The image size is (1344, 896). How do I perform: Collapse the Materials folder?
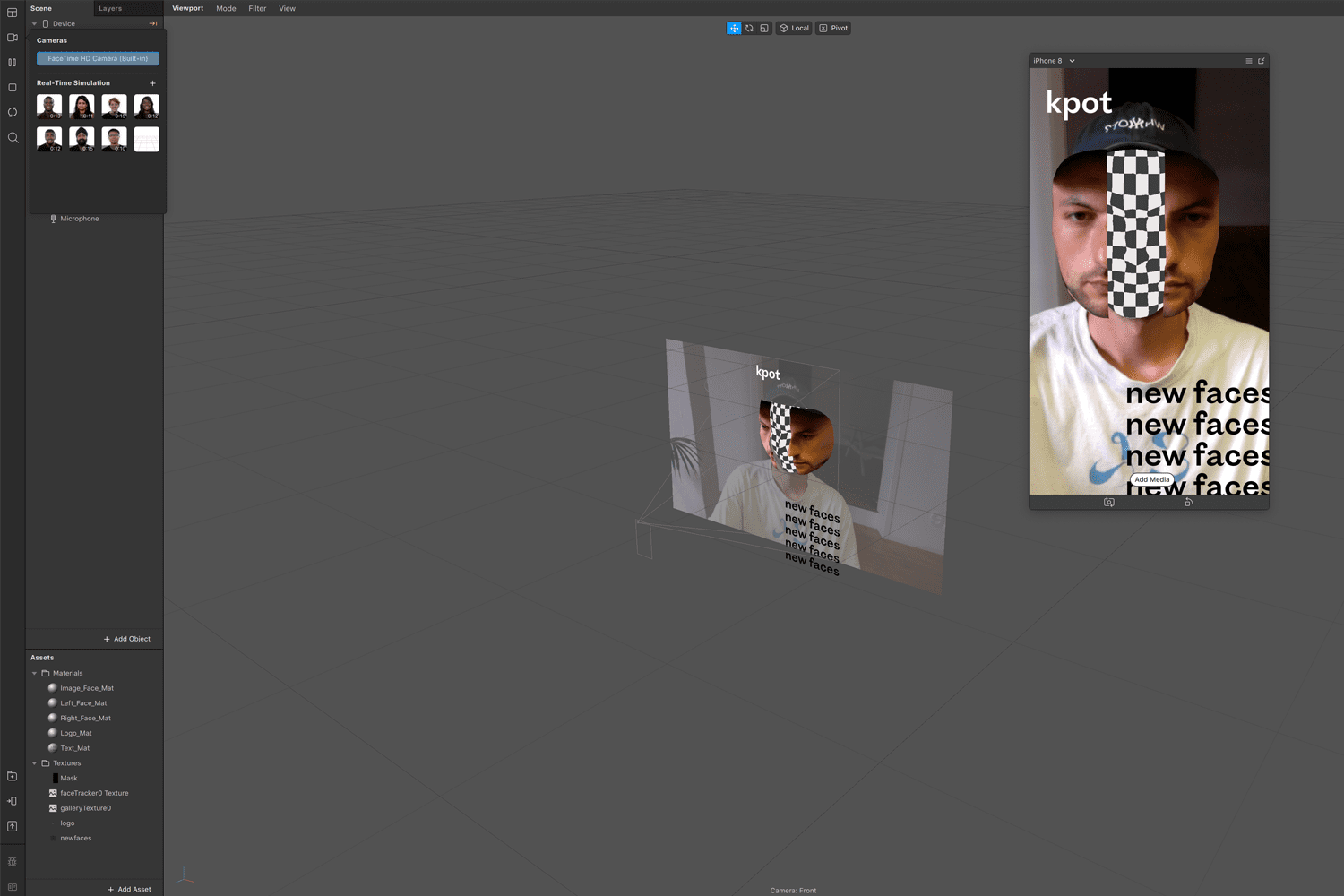[35, 674]
